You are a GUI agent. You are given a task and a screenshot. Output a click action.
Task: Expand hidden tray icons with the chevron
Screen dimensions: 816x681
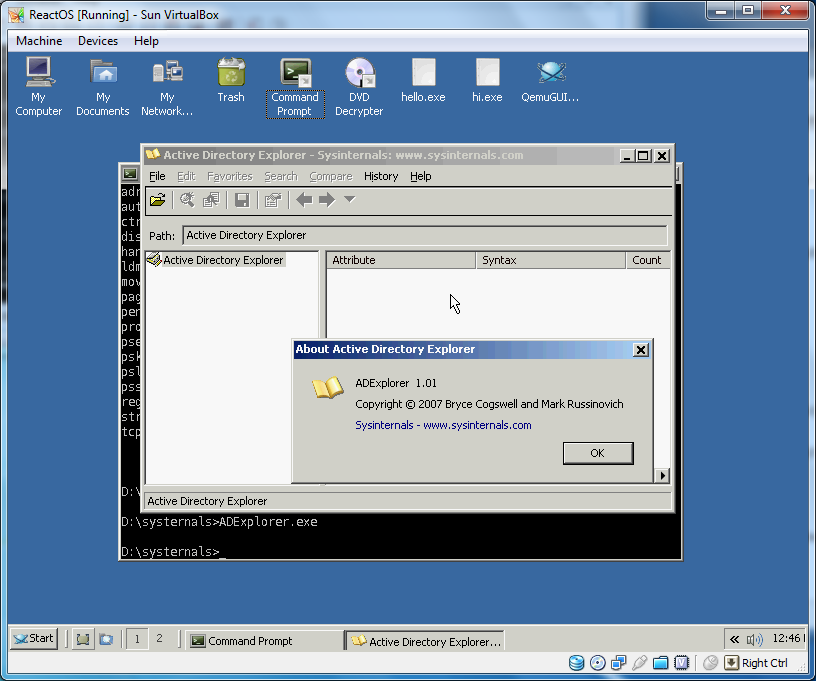[x=734, y=639]
